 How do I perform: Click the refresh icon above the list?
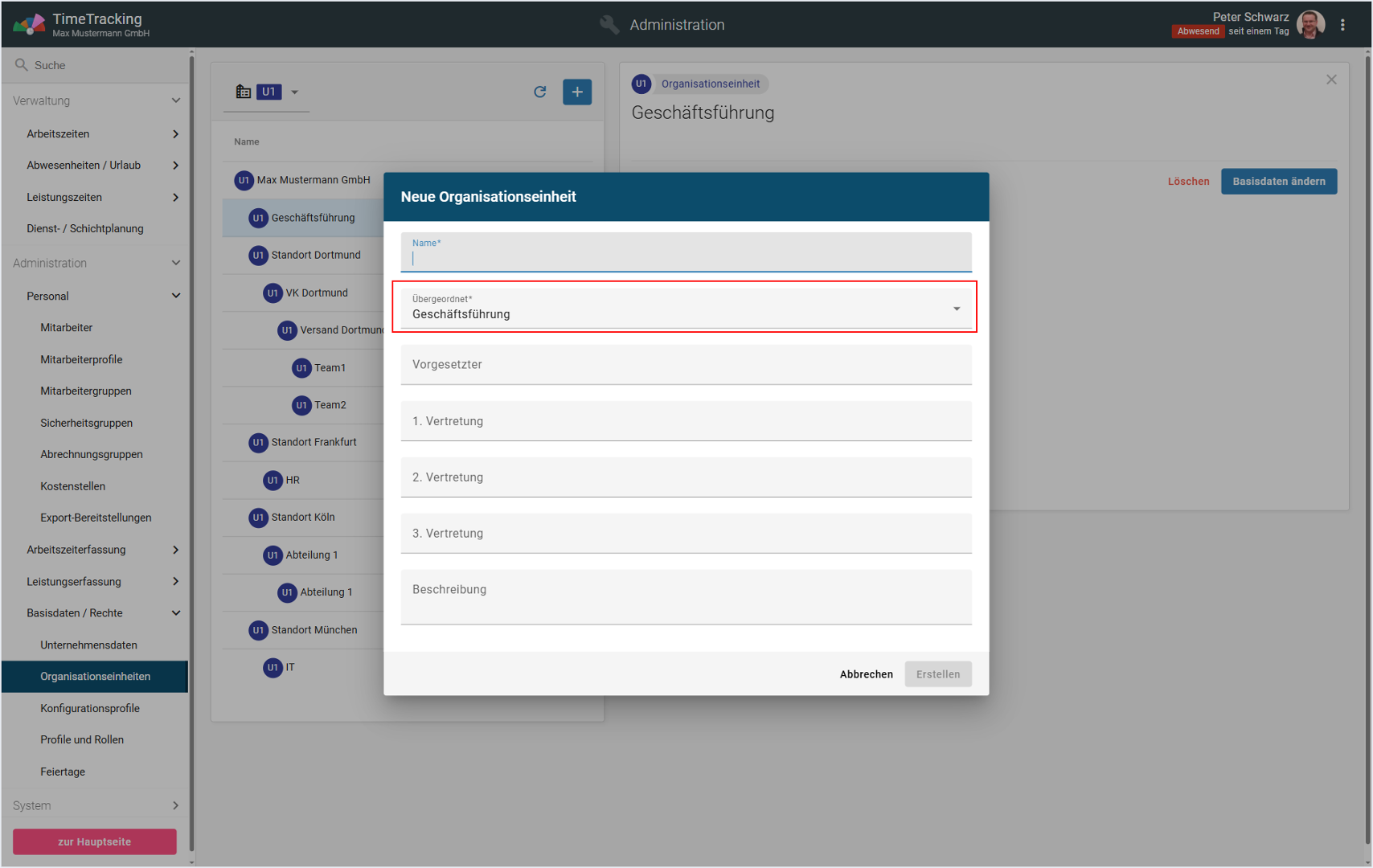[x=540, y=92]
